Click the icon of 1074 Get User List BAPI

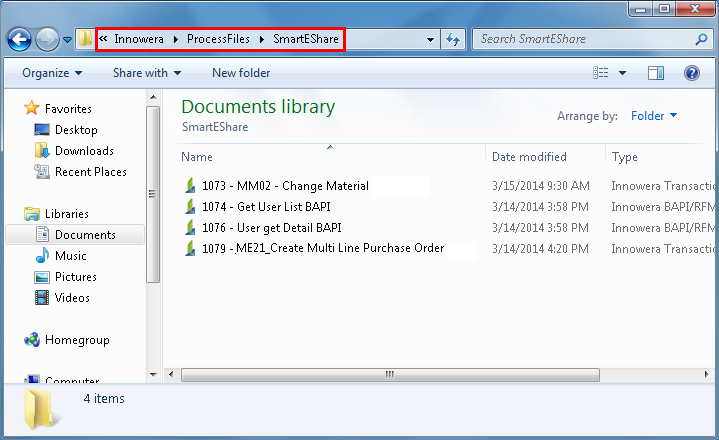(190, 207)
